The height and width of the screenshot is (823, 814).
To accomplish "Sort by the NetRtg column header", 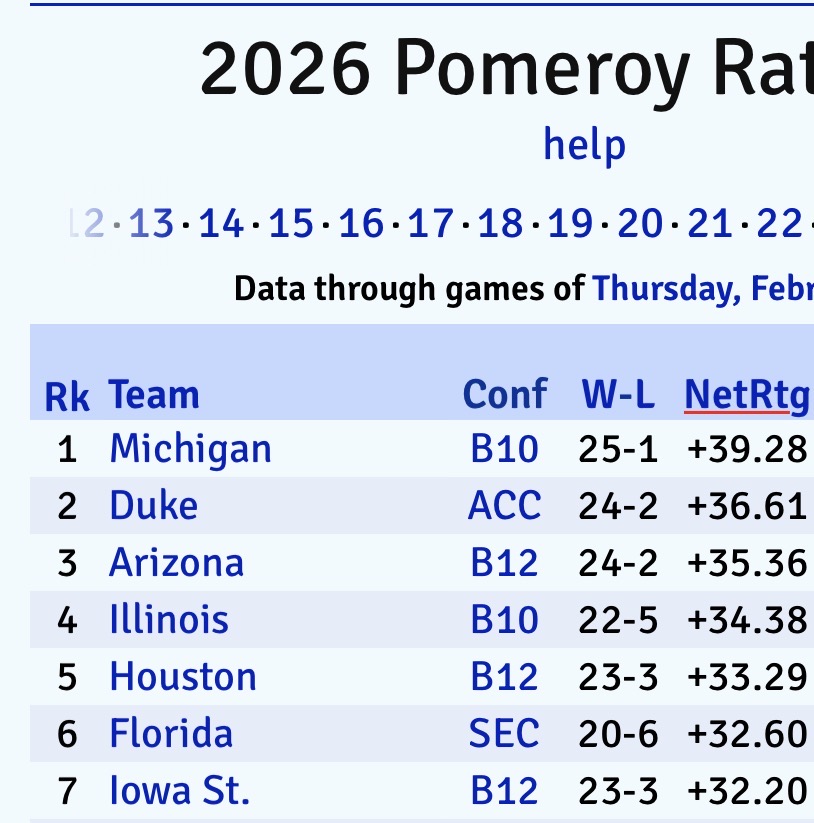I will 747,395.
